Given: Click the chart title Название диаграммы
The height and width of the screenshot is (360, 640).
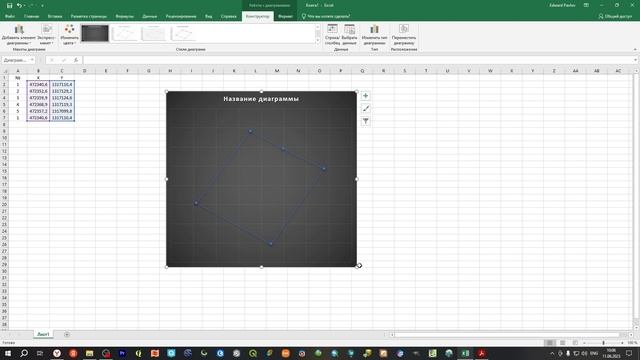Looking at the screenshot, I should 261,99.
